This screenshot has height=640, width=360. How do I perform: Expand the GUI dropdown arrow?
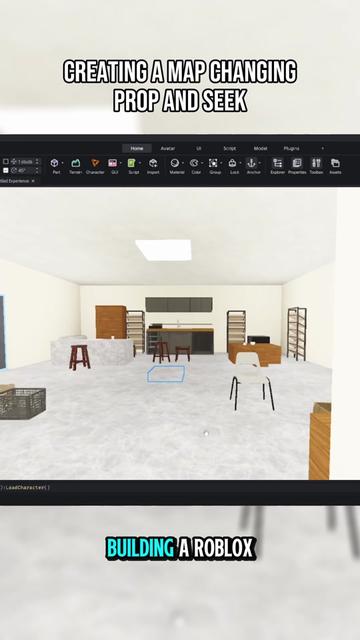121,163
